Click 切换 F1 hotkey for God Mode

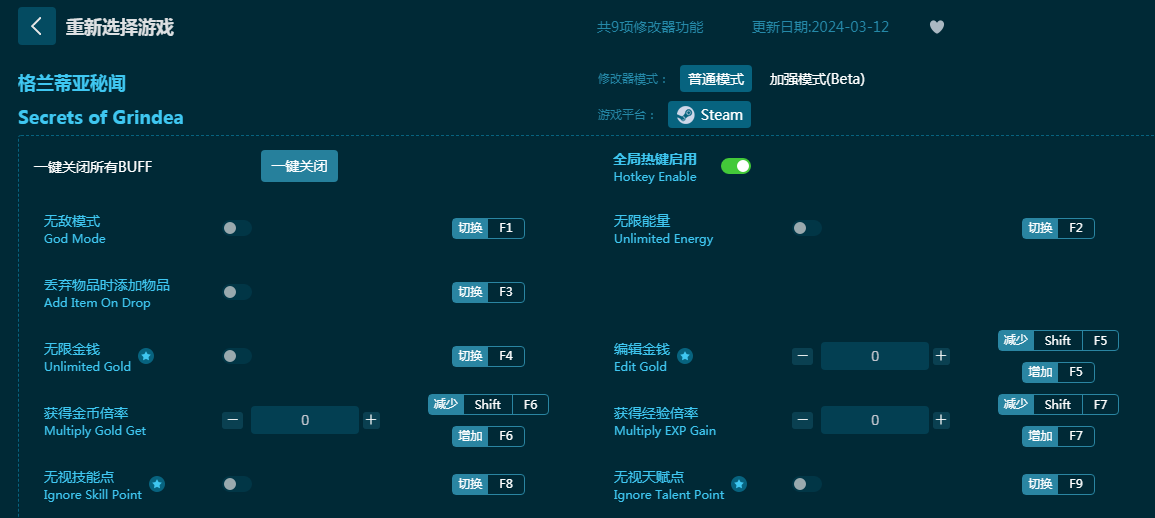click(x=488, y=228)
